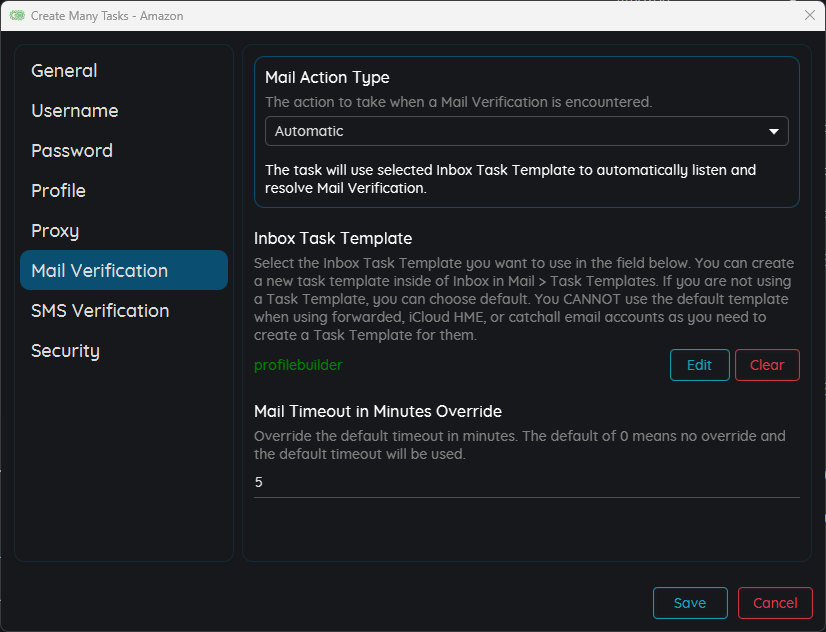Click the app icon in the title bar

[x=17, y=15]
